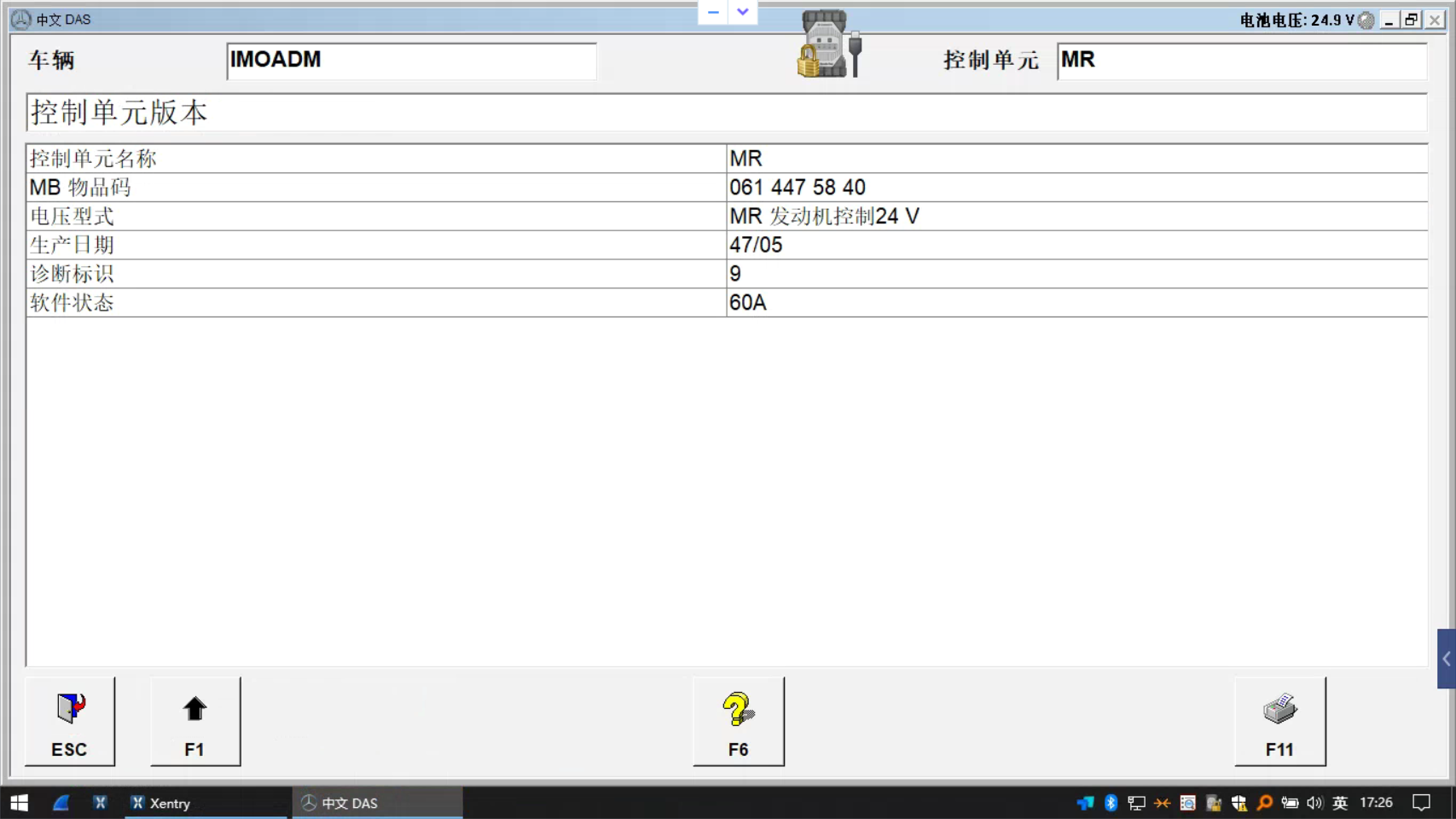Select the value MR 发动机控制24 V
Screen dimensions: 1456x819
(x=824, y=217)
